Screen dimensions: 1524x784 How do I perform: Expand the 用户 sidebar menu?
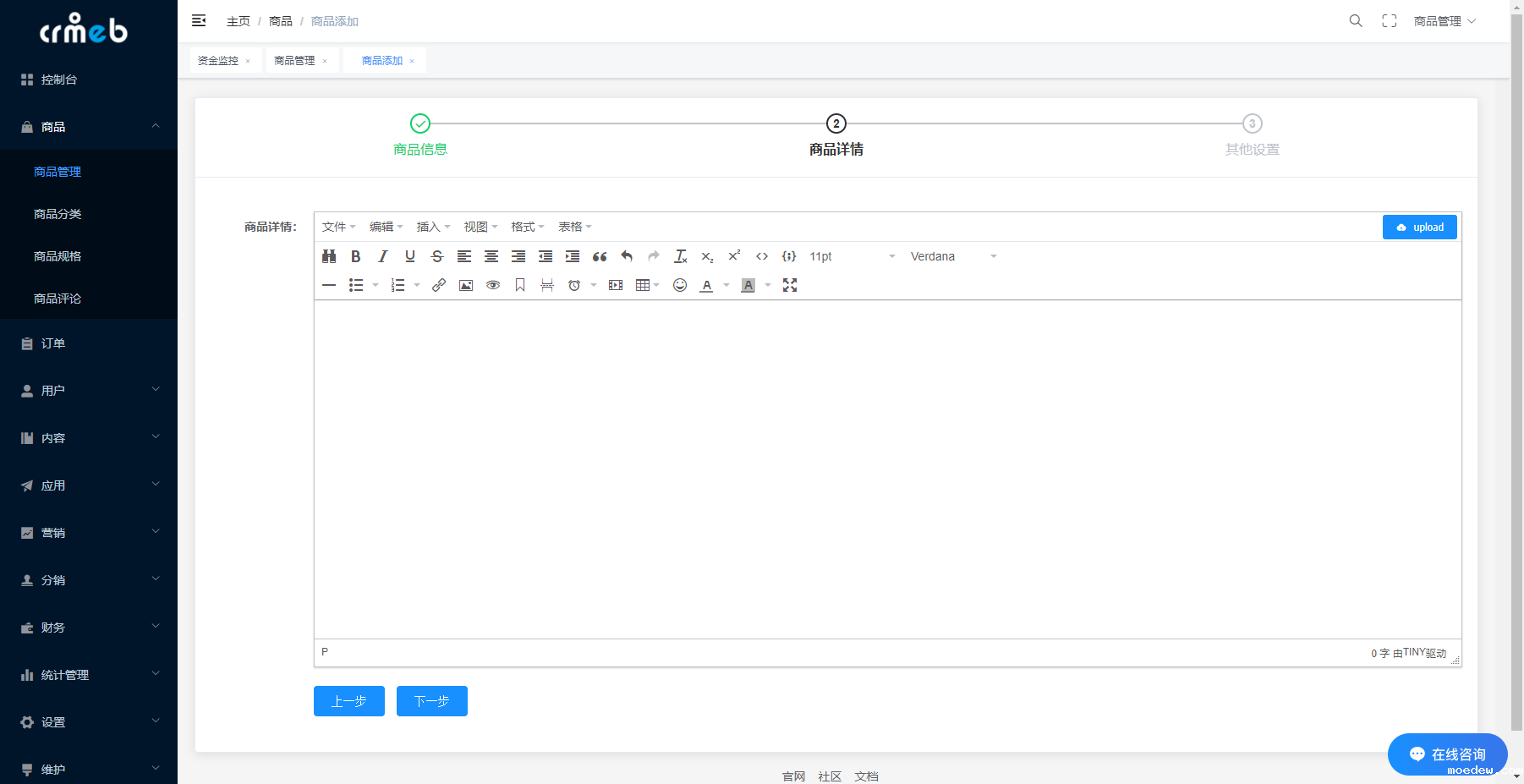(x=89, y=391)
